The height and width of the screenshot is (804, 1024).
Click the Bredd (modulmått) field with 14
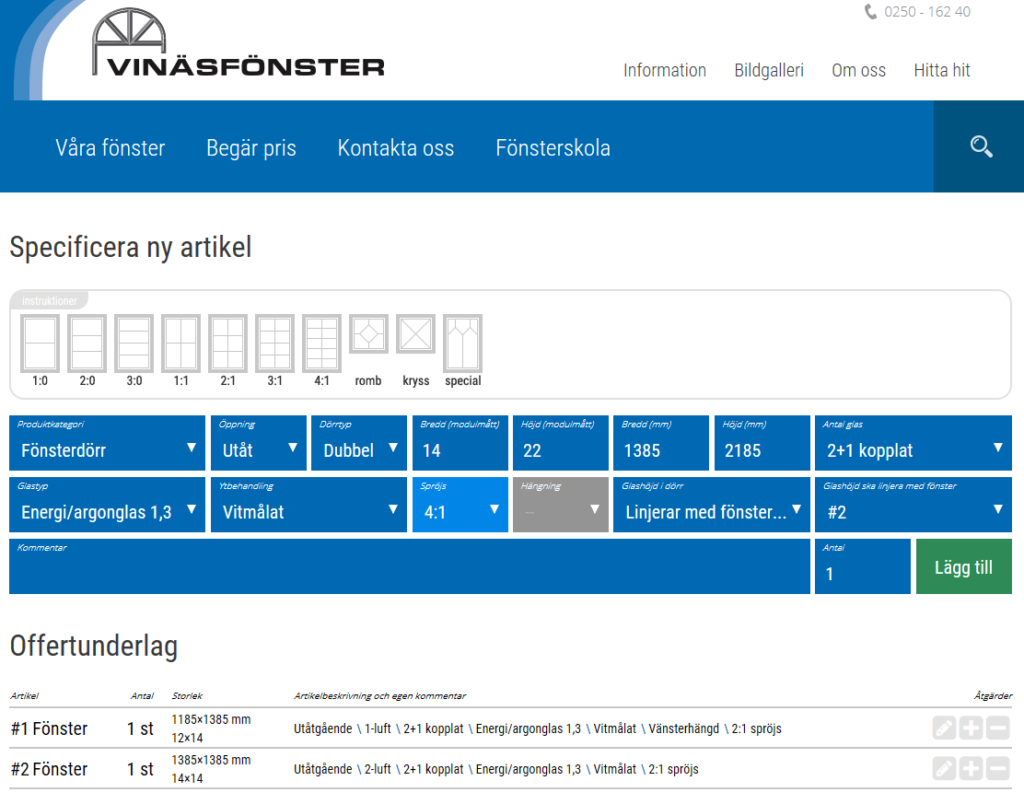[460, 443]
